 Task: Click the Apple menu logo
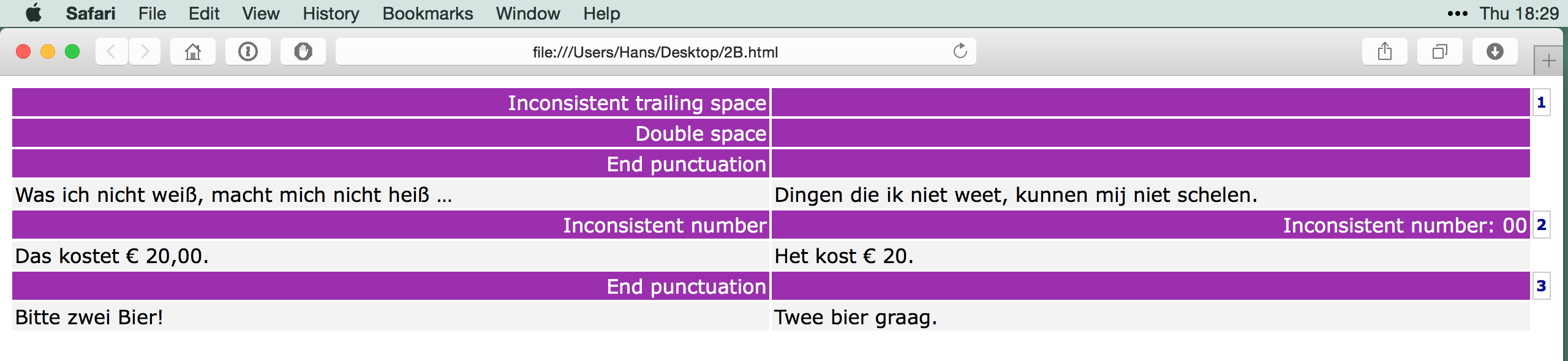[34, 13]
